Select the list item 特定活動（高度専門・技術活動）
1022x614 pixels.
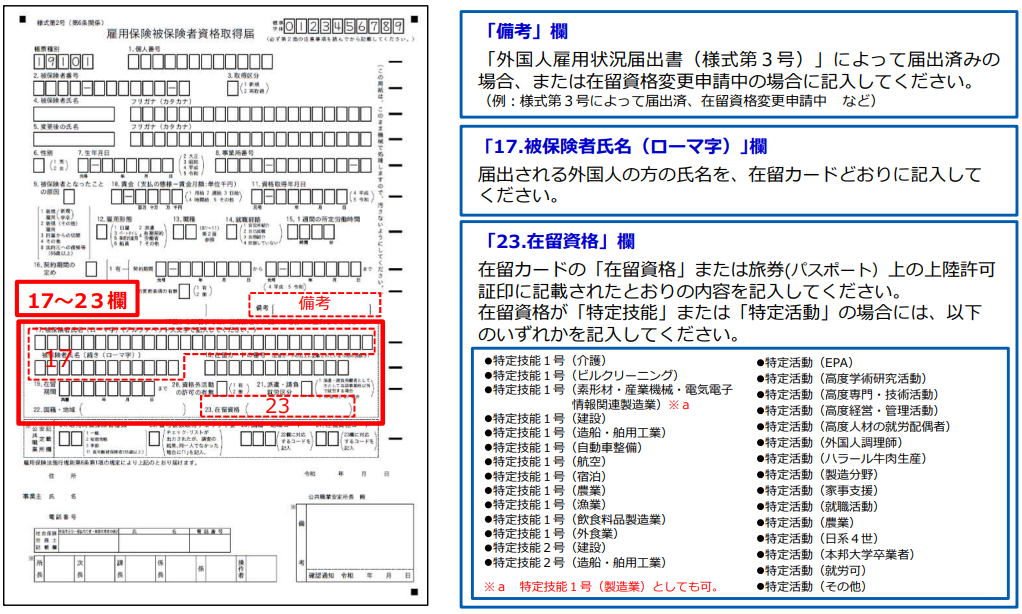pyautogui.click(x=847, y=394)
